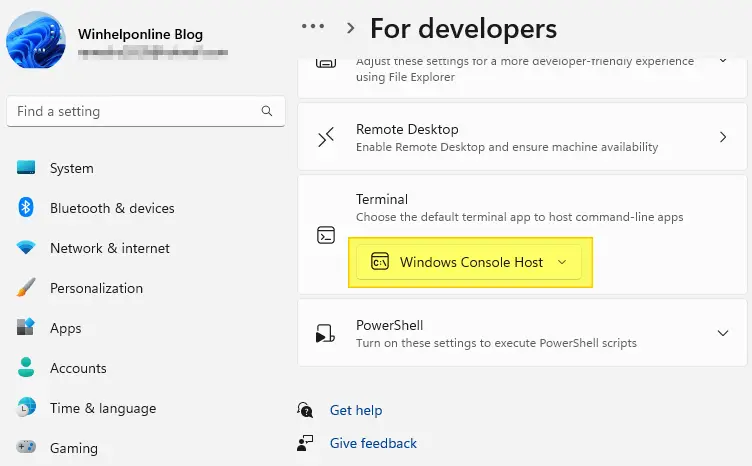Click the Apps icon in sidebar
752x466 pixels.
[x=26, y=326]
